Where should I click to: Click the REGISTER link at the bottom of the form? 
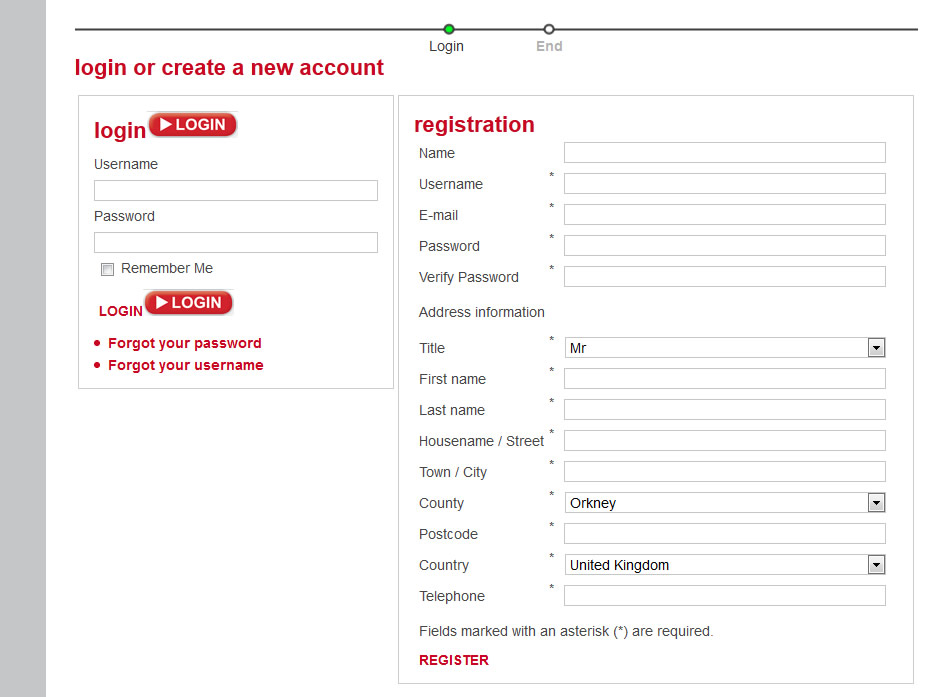coord(454,660)
